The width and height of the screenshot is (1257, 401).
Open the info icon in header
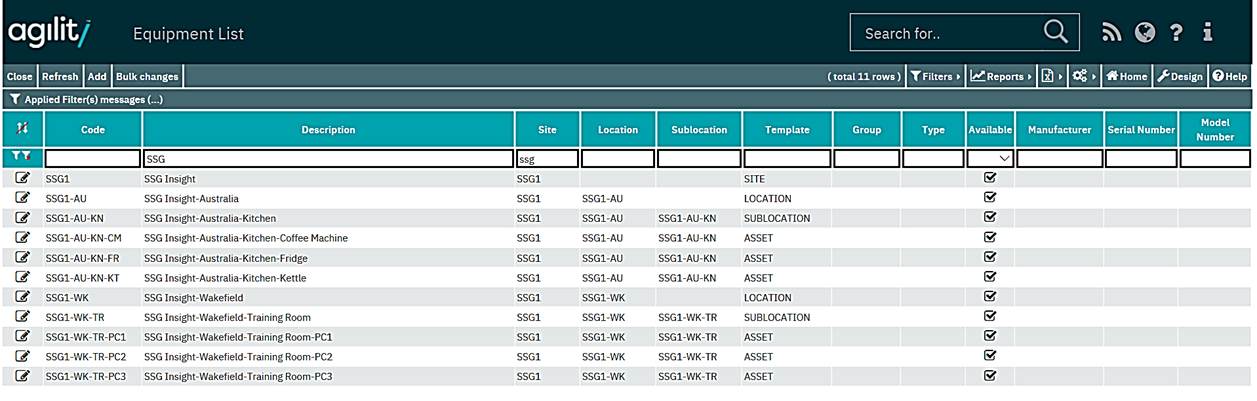click(x=1208, y=33)
